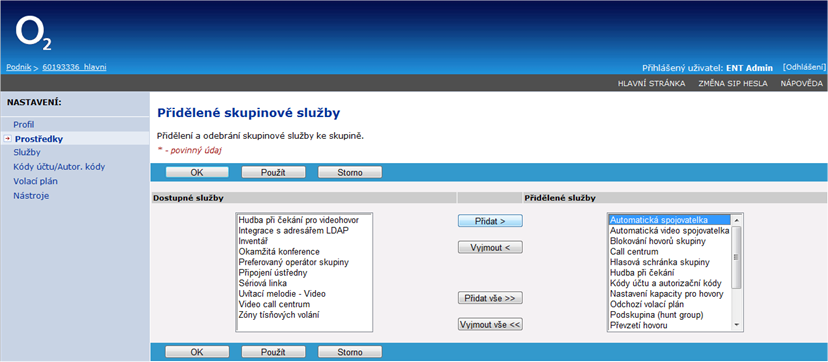Screen dimensions: 828x362
Task: Select Call centrum in assigned services
Action: [634, 251]
